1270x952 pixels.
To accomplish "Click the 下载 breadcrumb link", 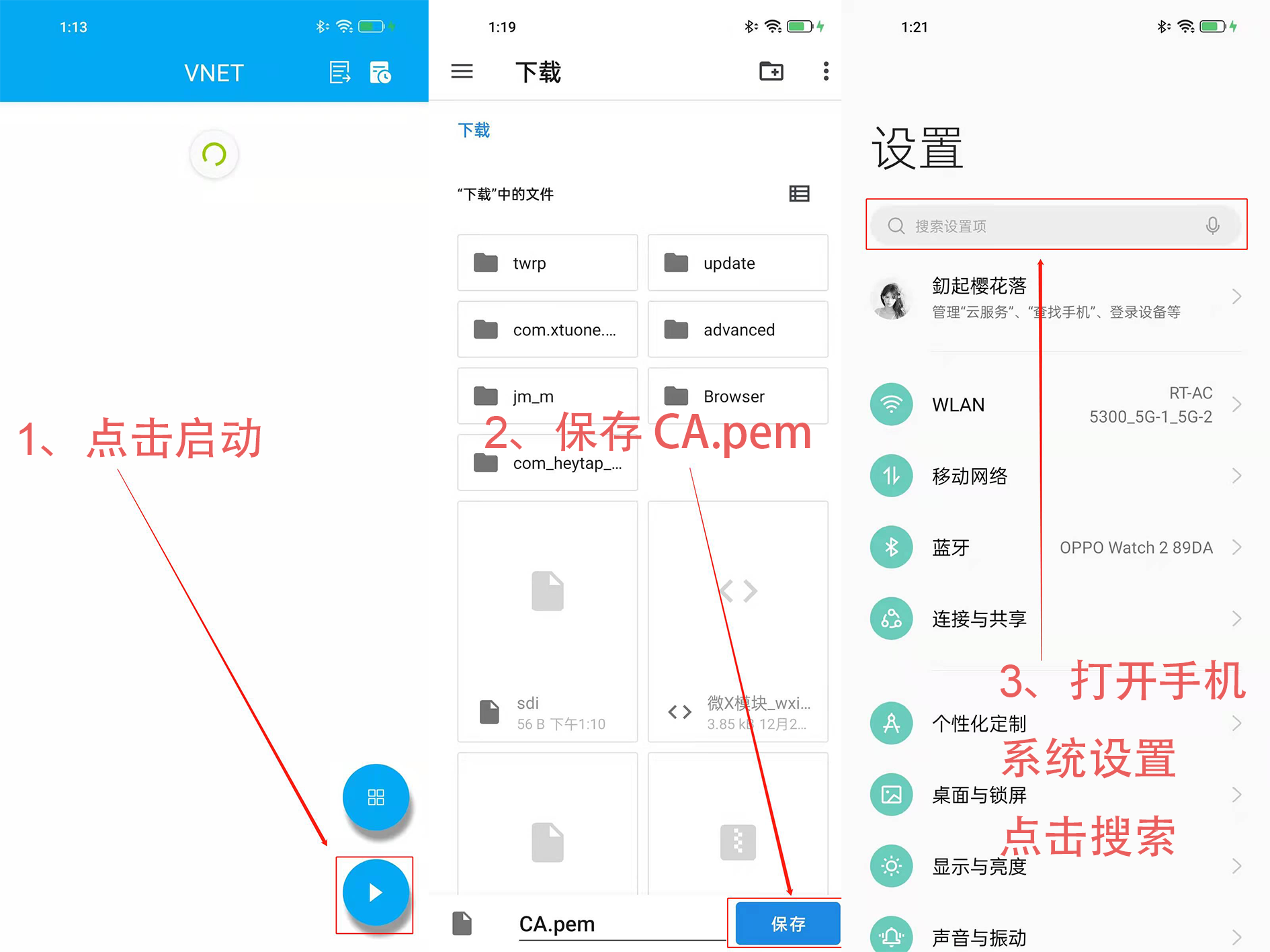I will pyautogui.click(x=474, y=130).
